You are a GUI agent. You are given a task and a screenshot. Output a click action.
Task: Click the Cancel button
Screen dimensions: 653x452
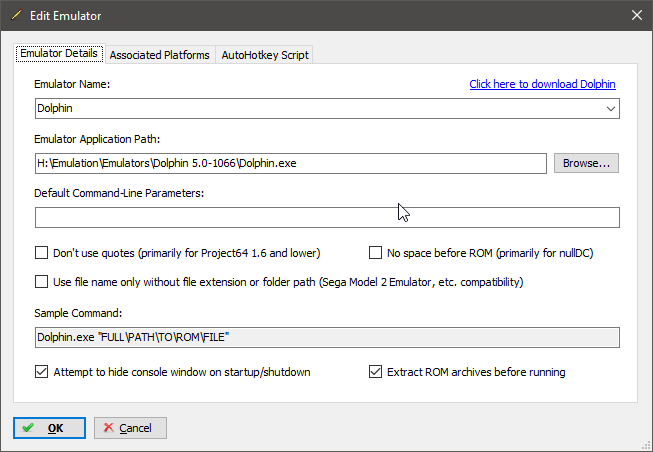click(130, 428)
